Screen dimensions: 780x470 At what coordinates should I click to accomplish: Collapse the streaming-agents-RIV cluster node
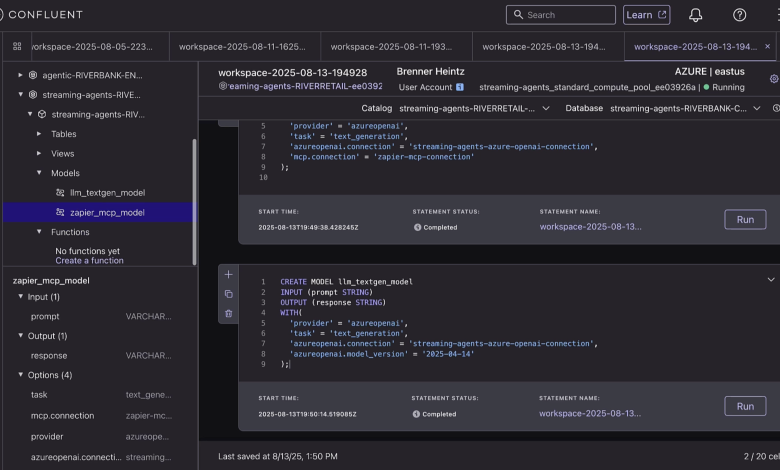click(30, 114)
